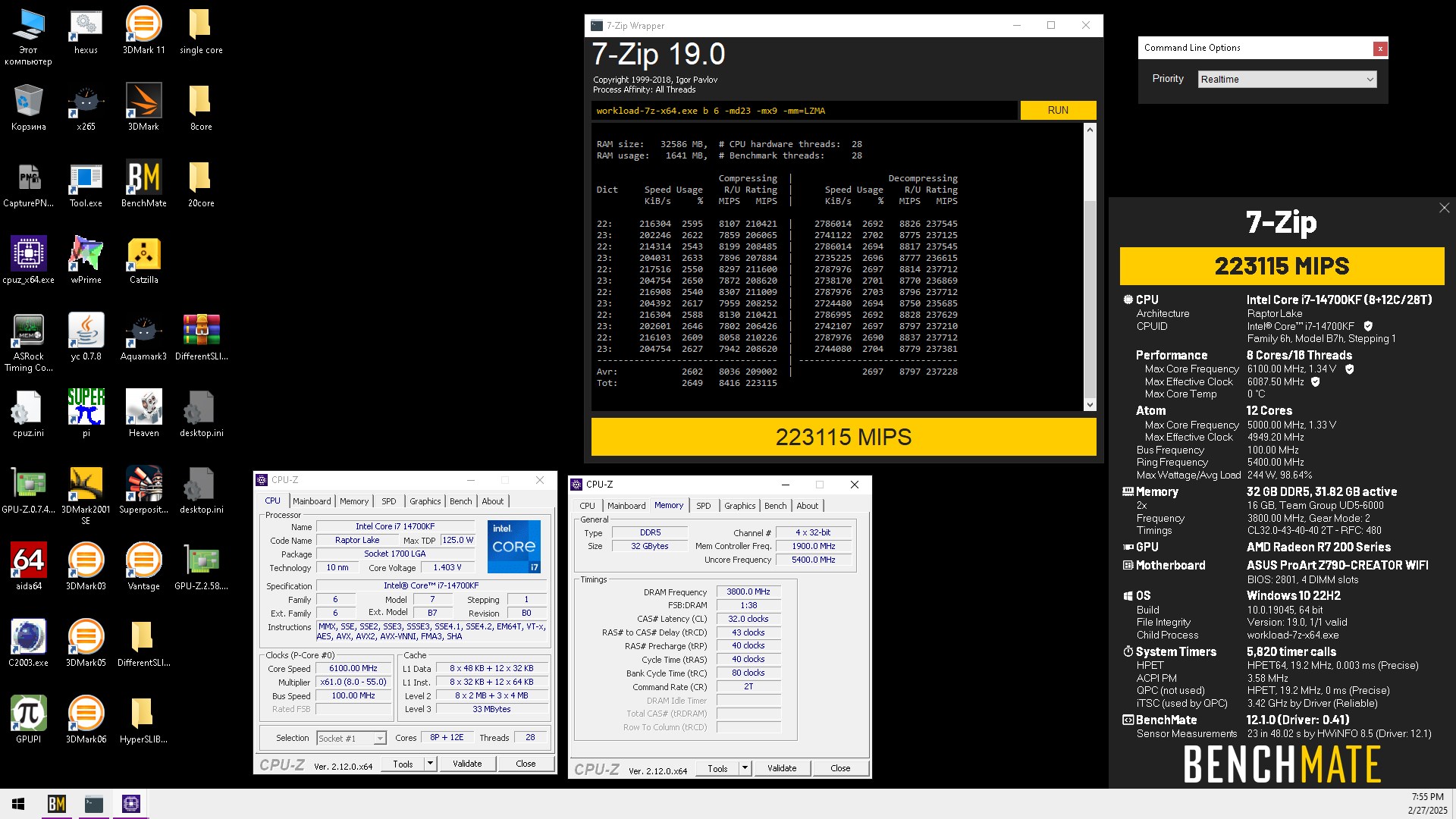Open ASRock Timing Configurator icon
Image resolution: width=1456 pixels, height=819 pixels.
click(x=28, y=343)
